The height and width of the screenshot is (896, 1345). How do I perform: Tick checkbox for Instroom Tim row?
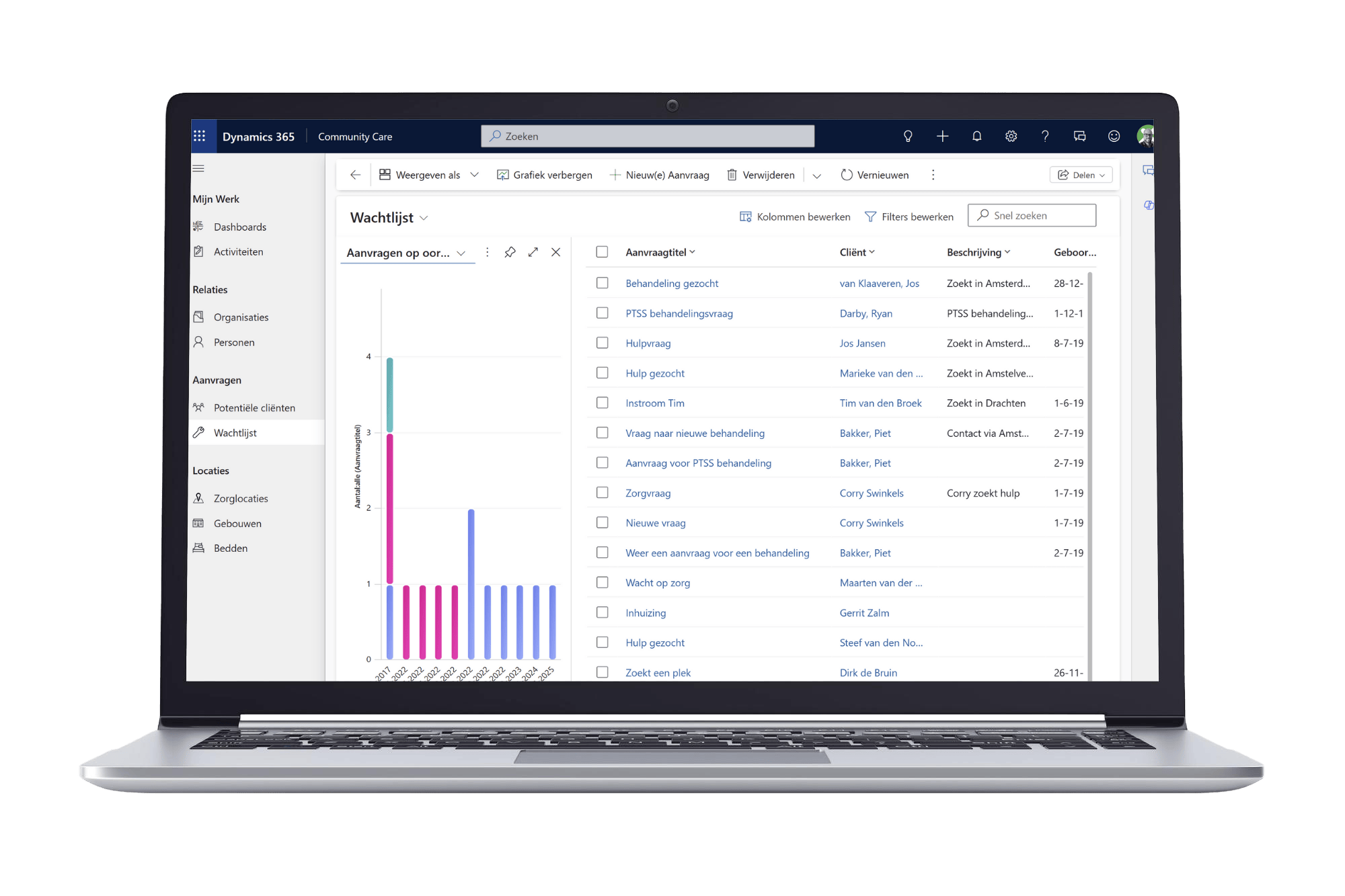tap(602, 403)
